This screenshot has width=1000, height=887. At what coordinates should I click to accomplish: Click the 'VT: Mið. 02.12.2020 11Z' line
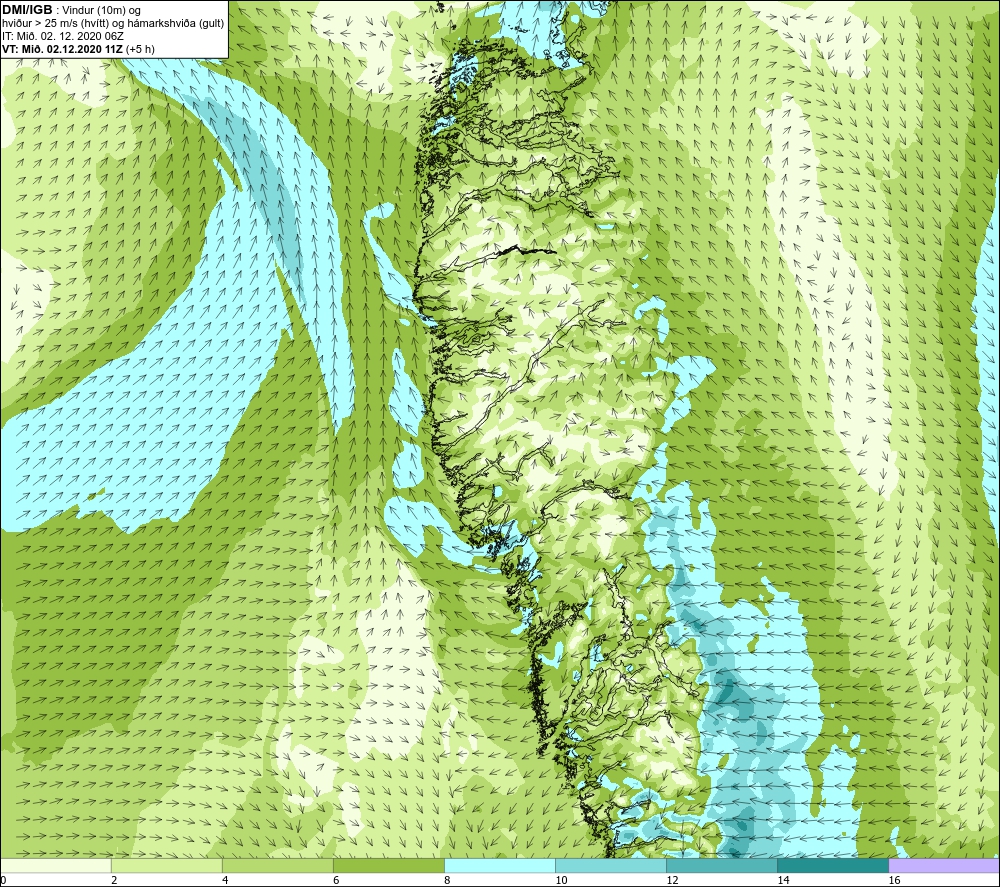(x=78, y=49)
